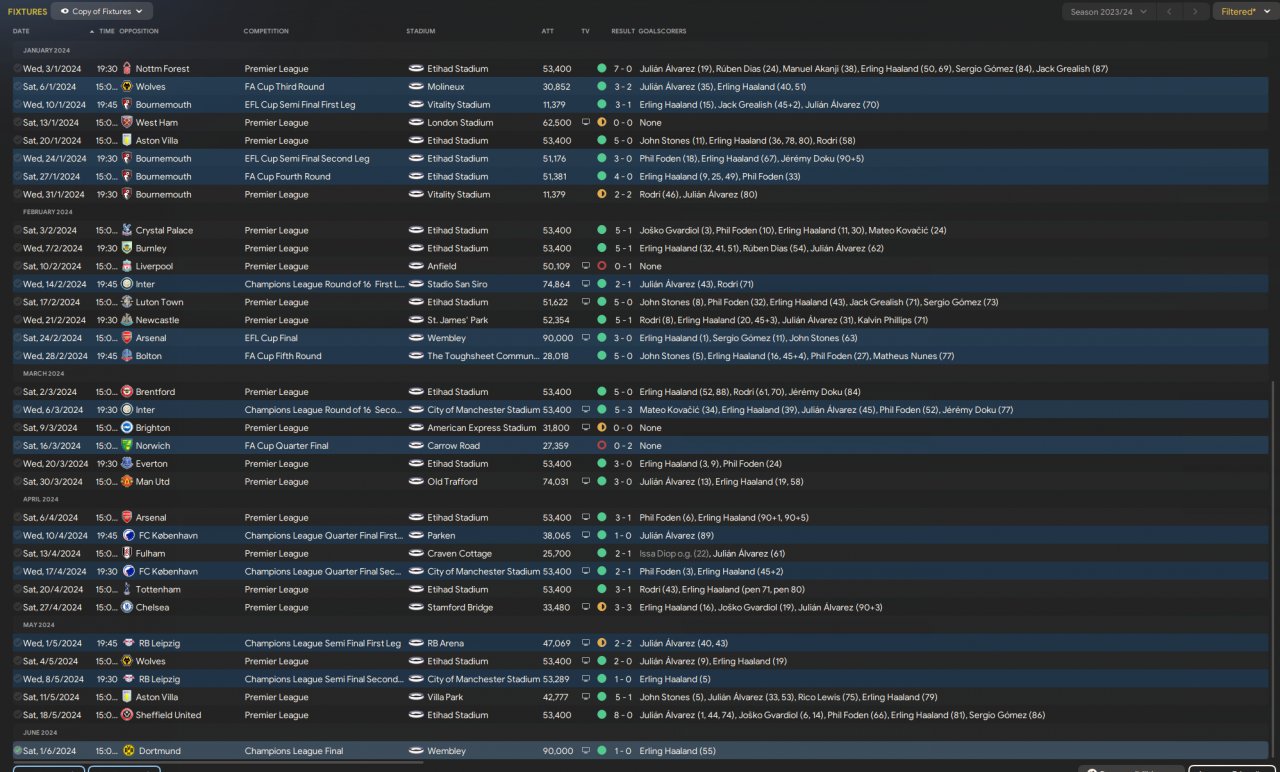Toggle the tick on the Sat, 1/6/2024 fixture

[x=17, y=751]
